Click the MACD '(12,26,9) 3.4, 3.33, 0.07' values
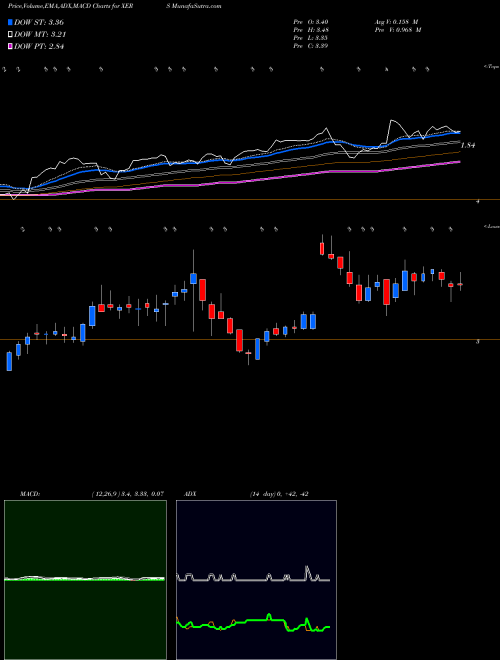This screenshot has width=500, height=660. point(127,494)
